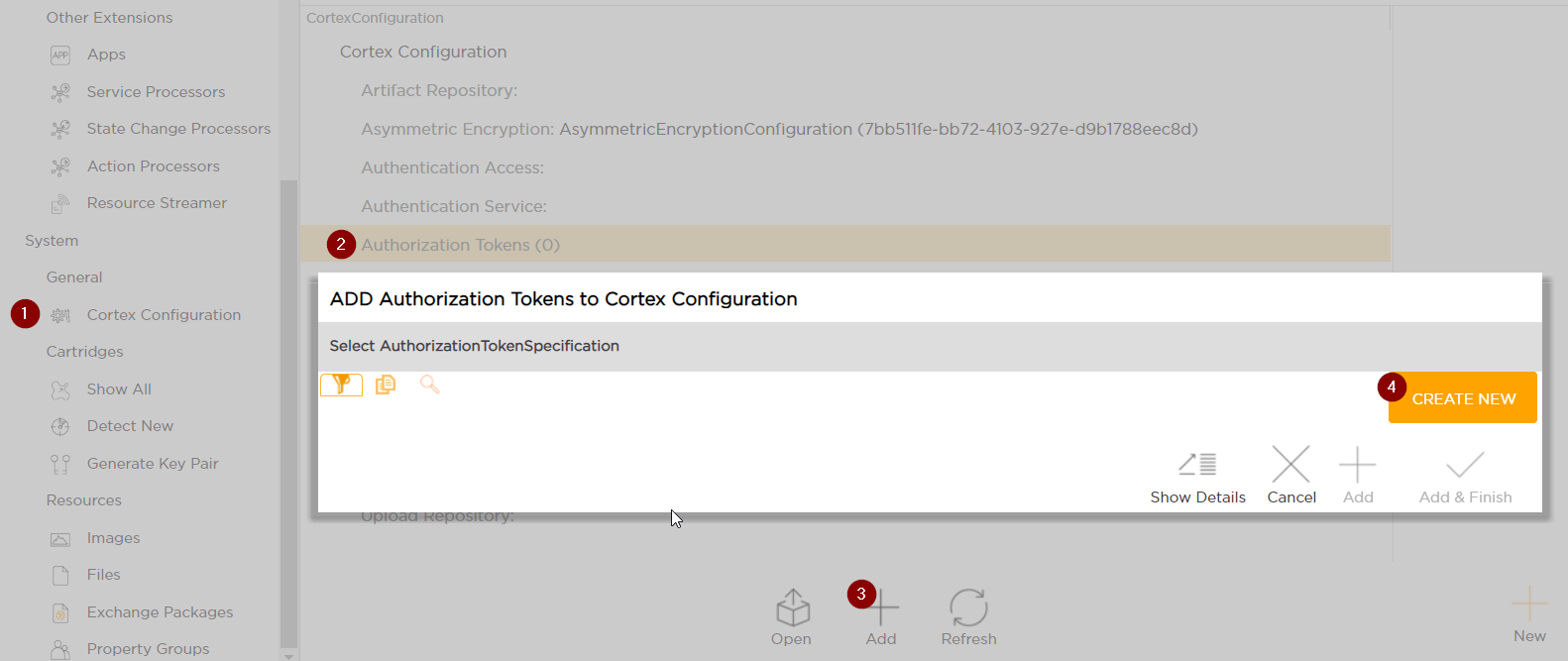Click the Asymmetric Encryption configuration row
The image size is (1568, 661).
click(779, 129)
